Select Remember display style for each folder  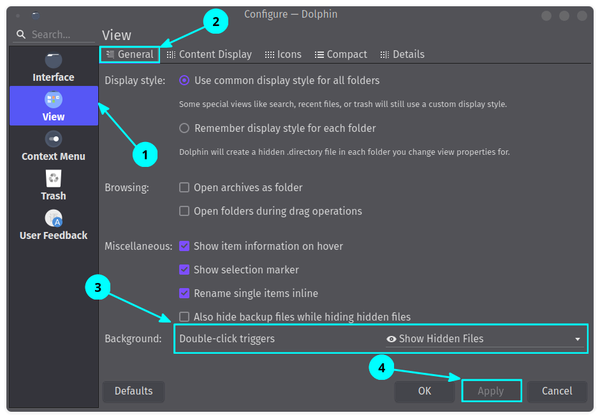click(184, 128)
